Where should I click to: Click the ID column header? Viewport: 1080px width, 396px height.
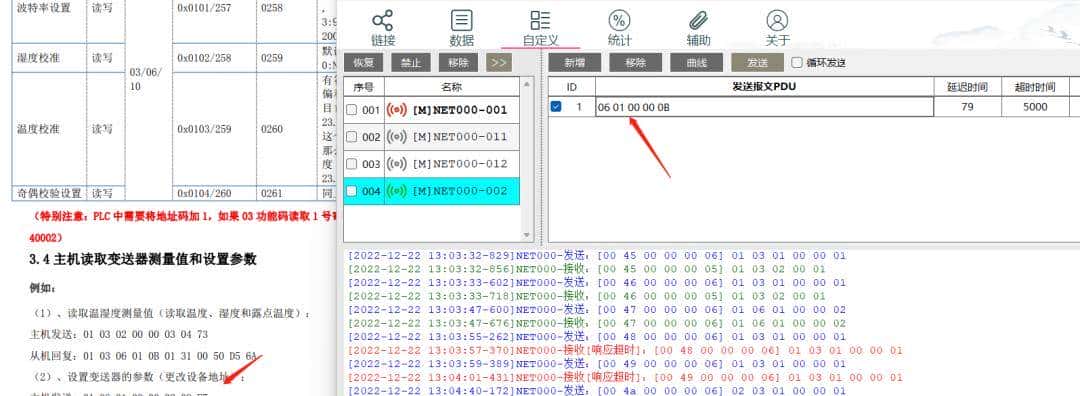click(572, 87)
